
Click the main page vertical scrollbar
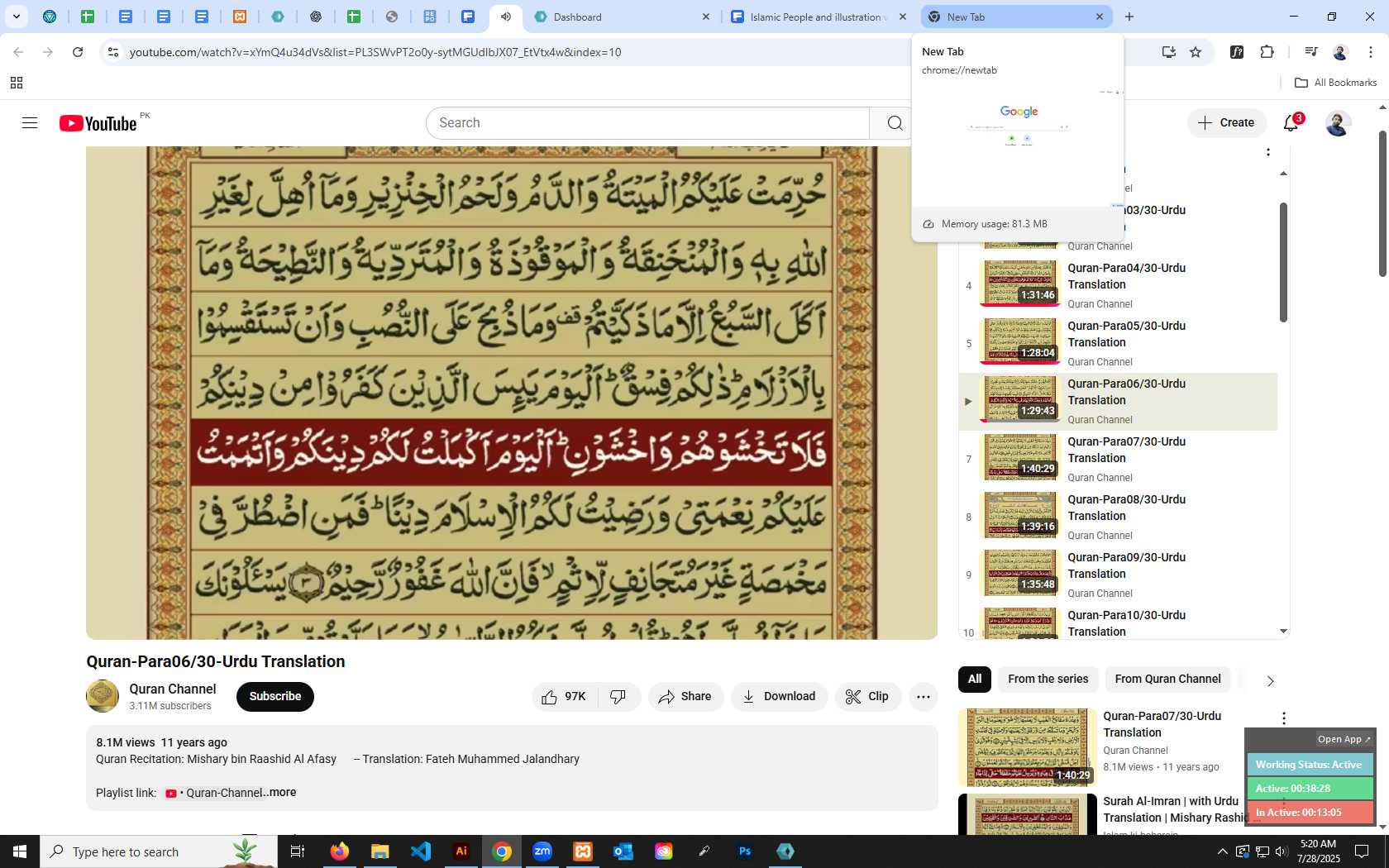pyautogui.click(x=1382, y=203)
